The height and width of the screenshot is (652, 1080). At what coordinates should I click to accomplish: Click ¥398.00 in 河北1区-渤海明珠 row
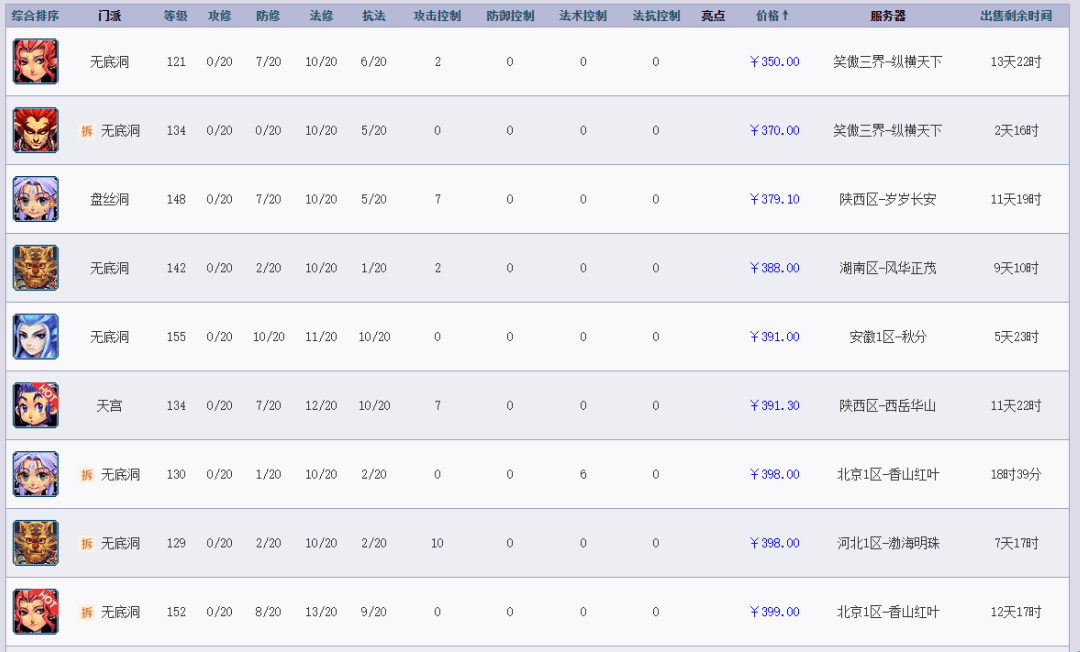(774, 543)
